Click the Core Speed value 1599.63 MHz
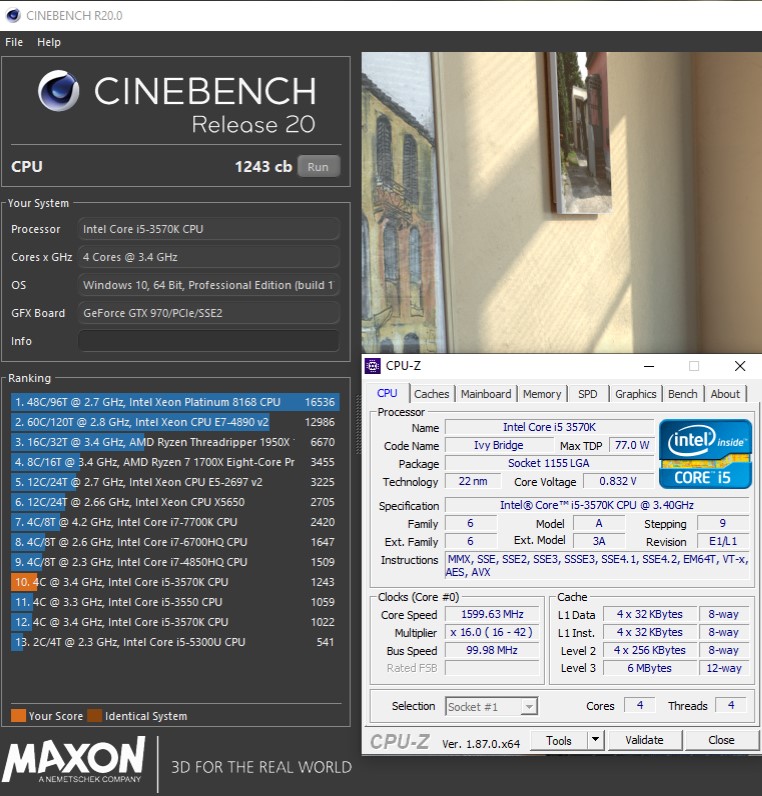 point(492,614)
